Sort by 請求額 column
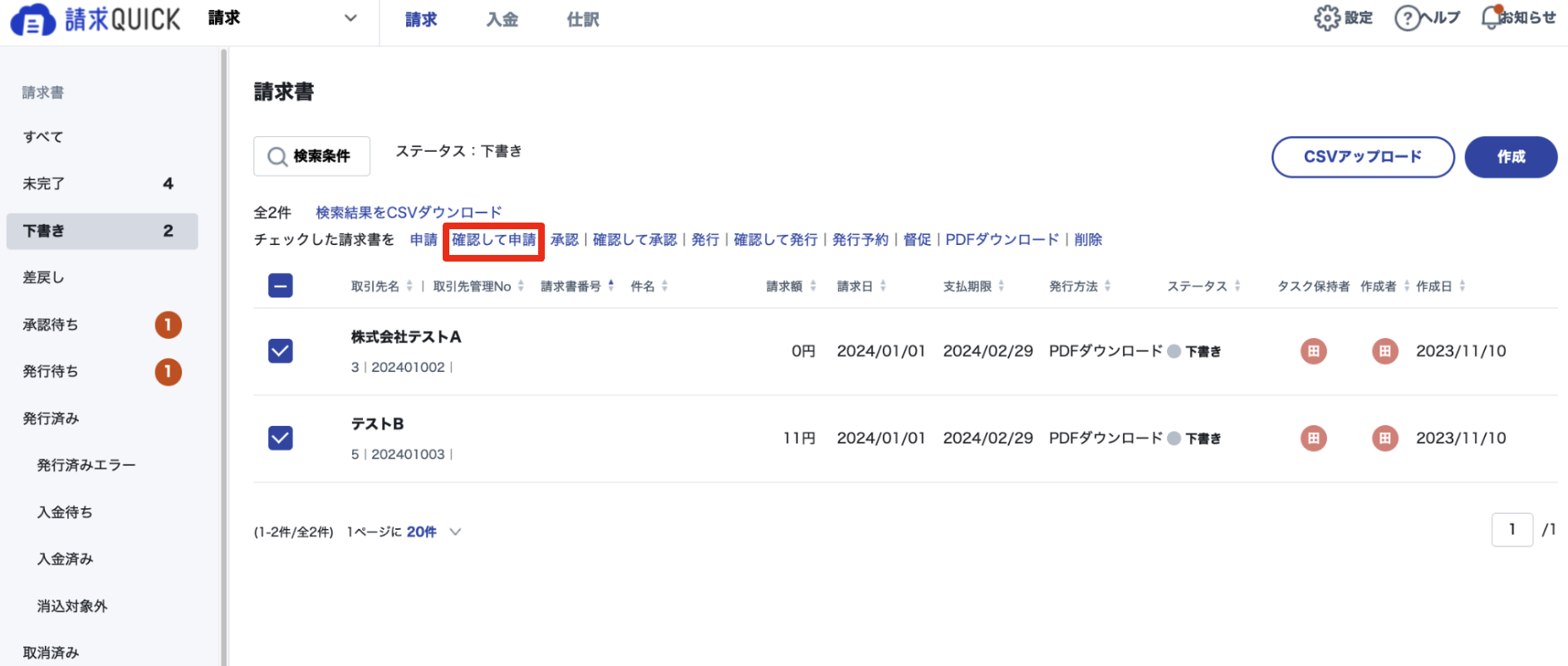The width and height of the screenshot is (1568, 666). tap(813, 286)
